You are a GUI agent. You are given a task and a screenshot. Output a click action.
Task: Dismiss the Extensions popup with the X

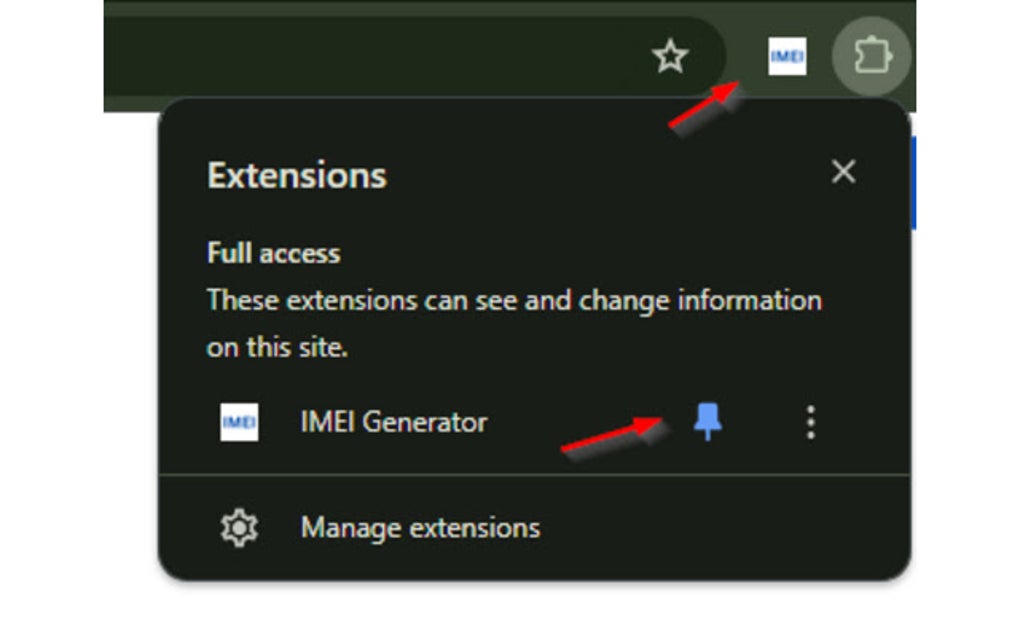point(843,171)
